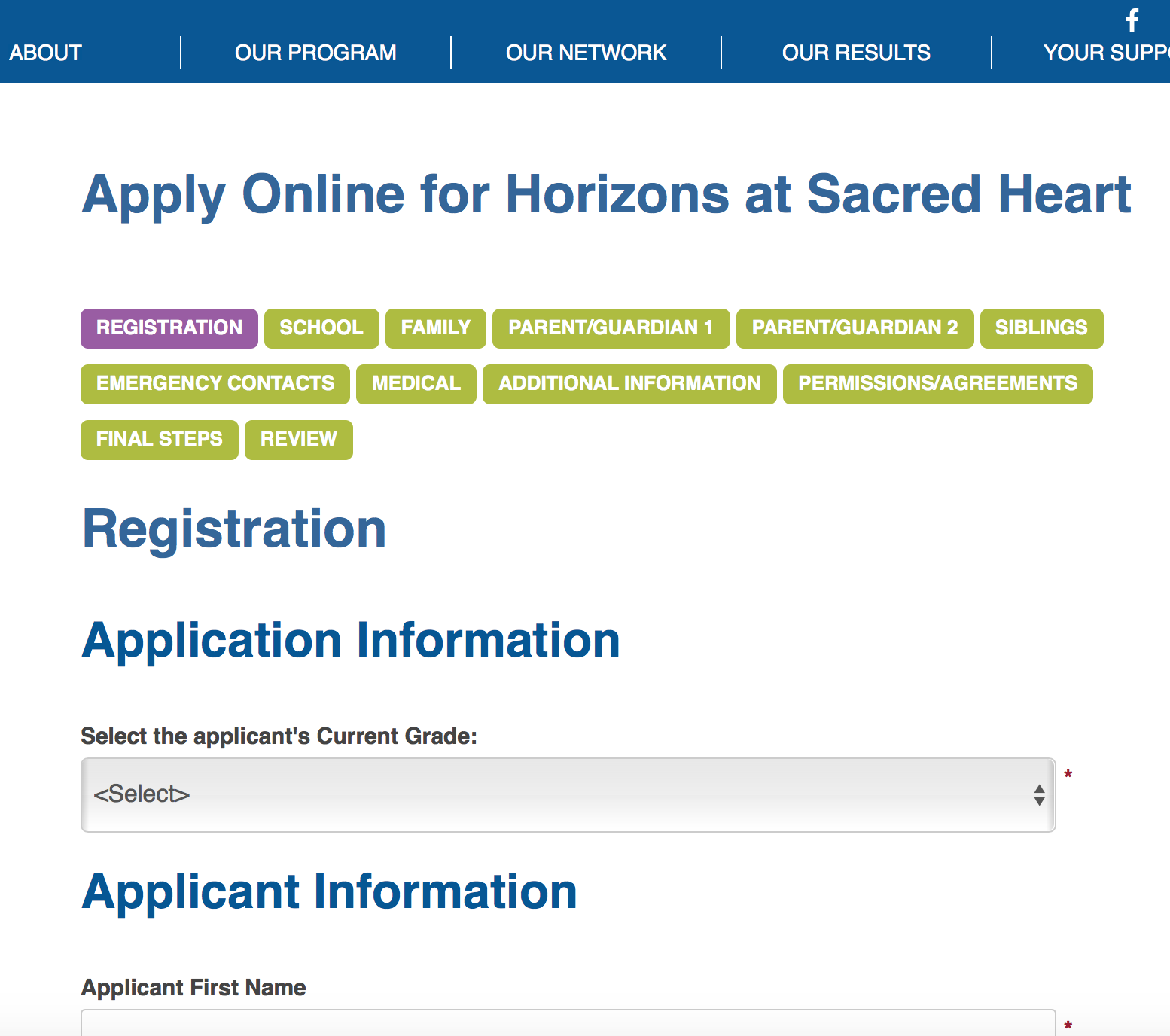Click the 'Applicant First Name' label
This screenshot has width=1170, height=1036.
(x=193, y=987)
